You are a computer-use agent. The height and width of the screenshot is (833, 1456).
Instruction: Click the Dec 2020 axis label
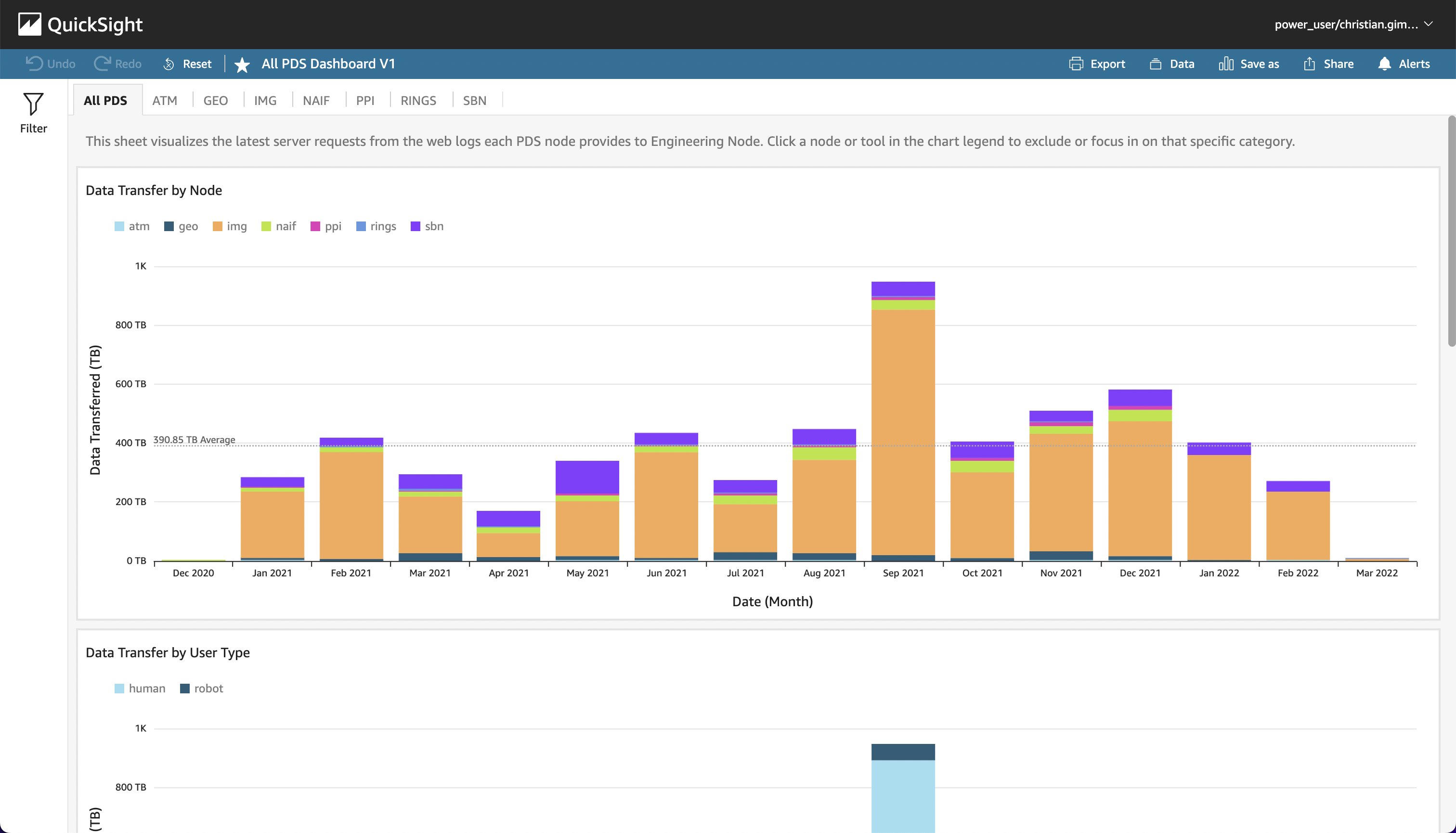pos(194,573)
